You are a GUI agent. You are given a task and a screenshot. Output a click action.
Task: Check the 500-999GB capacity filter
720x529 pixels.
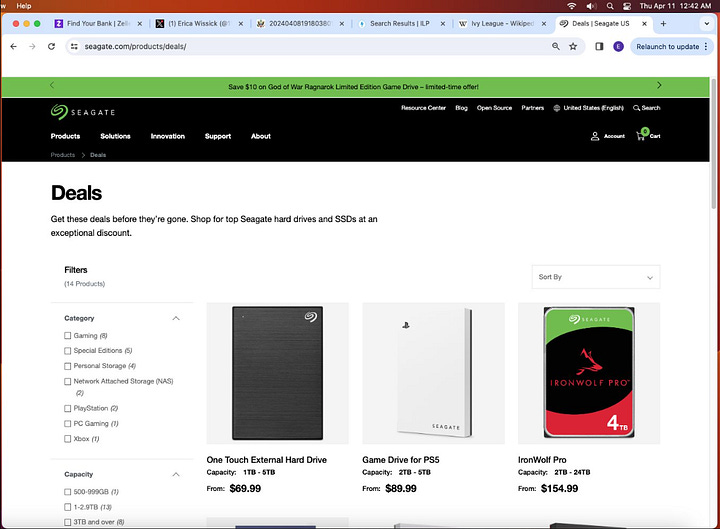(x=68, y=492)
